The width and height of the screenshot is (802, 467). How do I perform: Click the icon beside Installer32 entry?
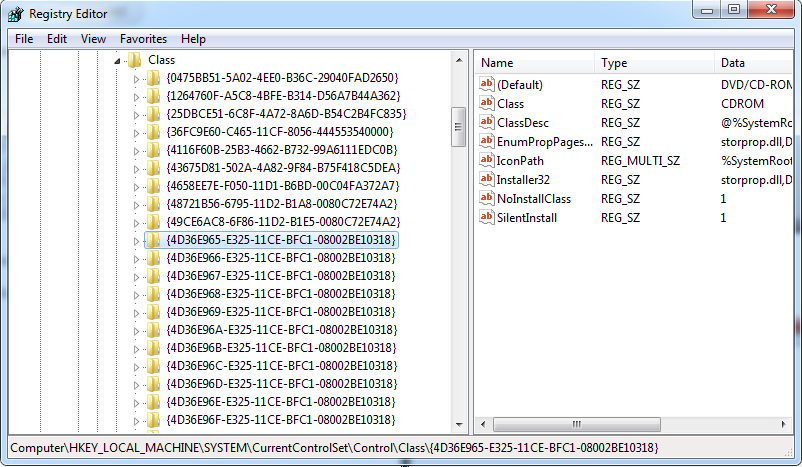[x=487, y=180]
